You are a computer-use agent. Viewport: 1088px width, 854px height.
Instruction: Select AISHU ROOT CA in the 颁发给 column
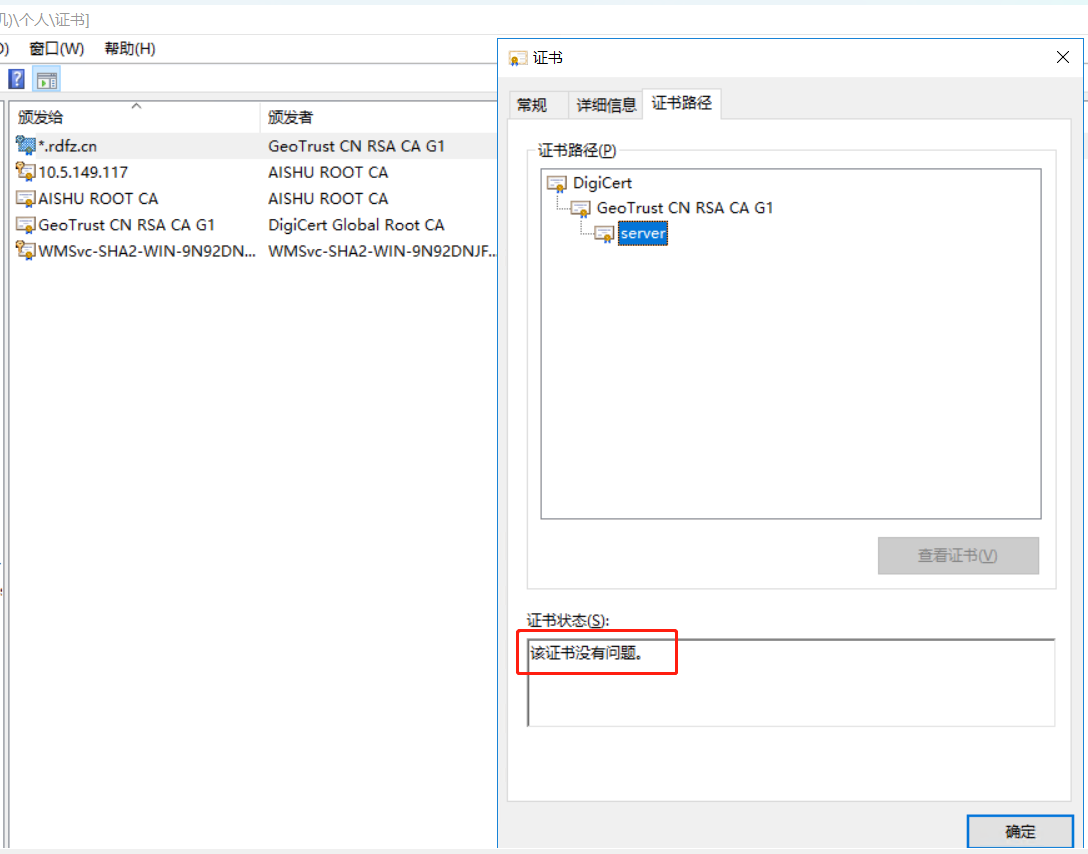coord(98,198)
